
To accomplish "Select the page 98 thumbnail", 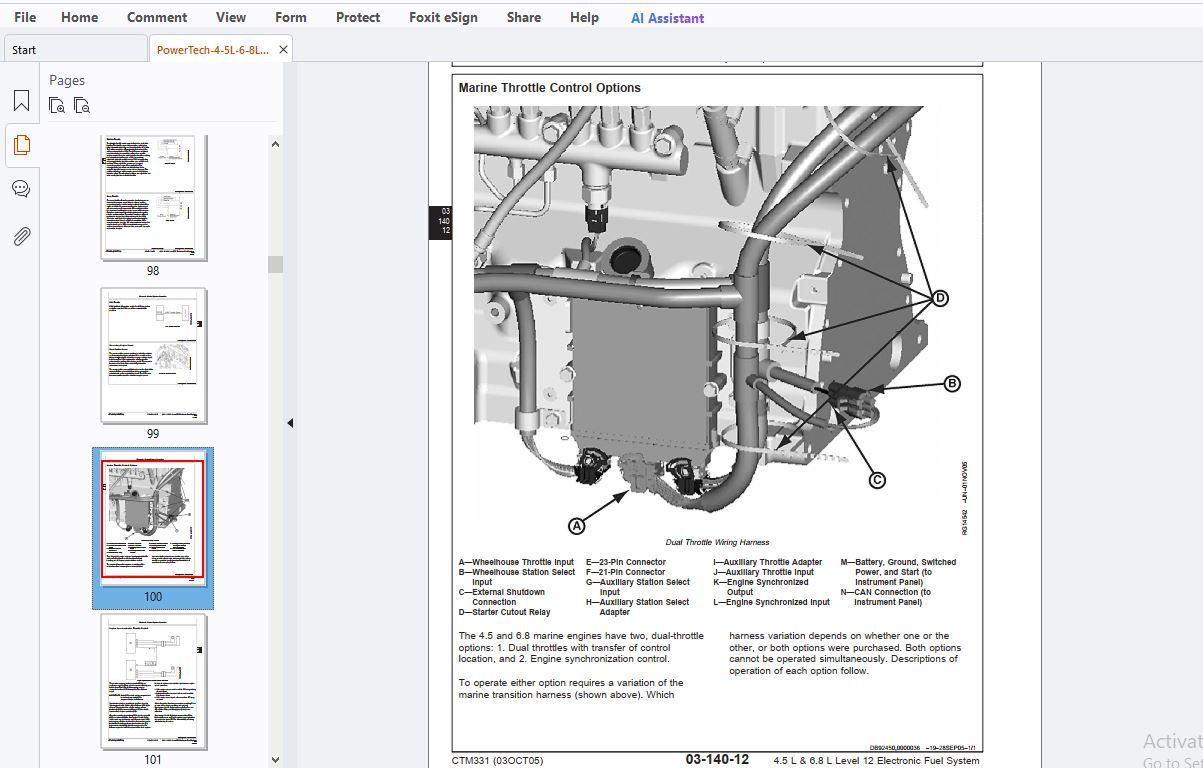I will click(152, 197).
